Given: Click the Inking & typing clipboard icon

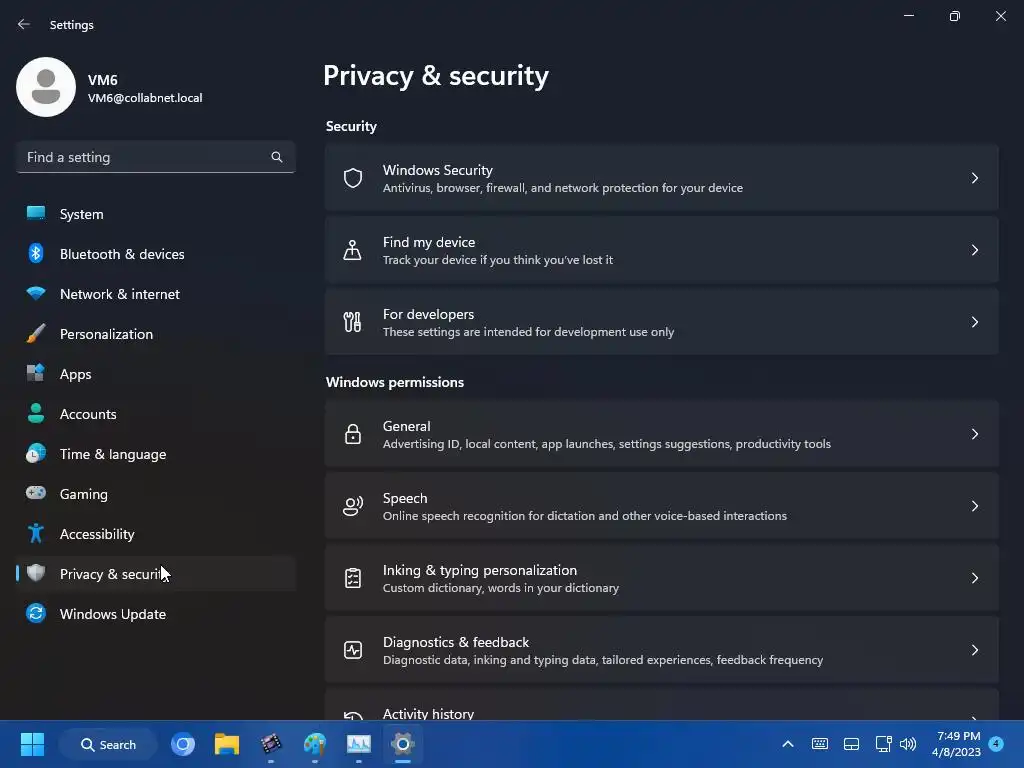Looking at the screenshot, I should point(353,578).
